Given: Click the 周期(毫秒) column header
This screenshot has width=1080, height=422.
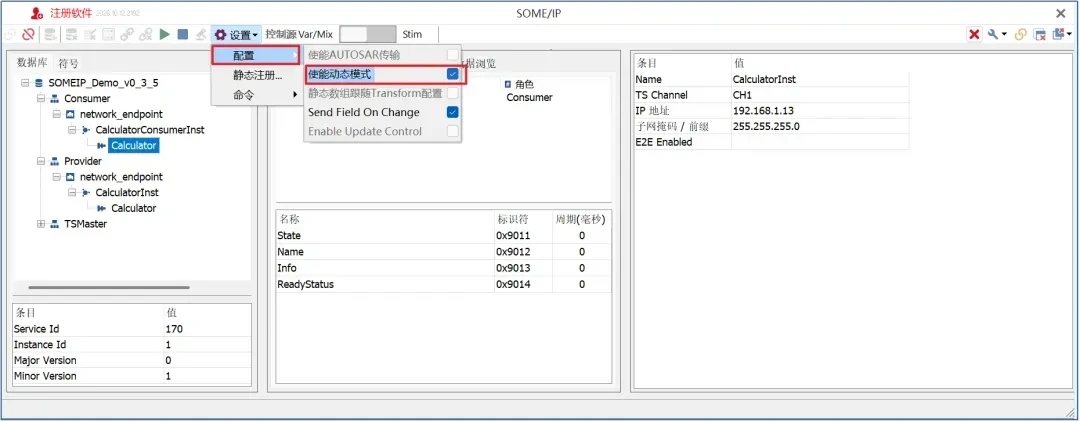Looking at the screenshot, I should point(581,220).
